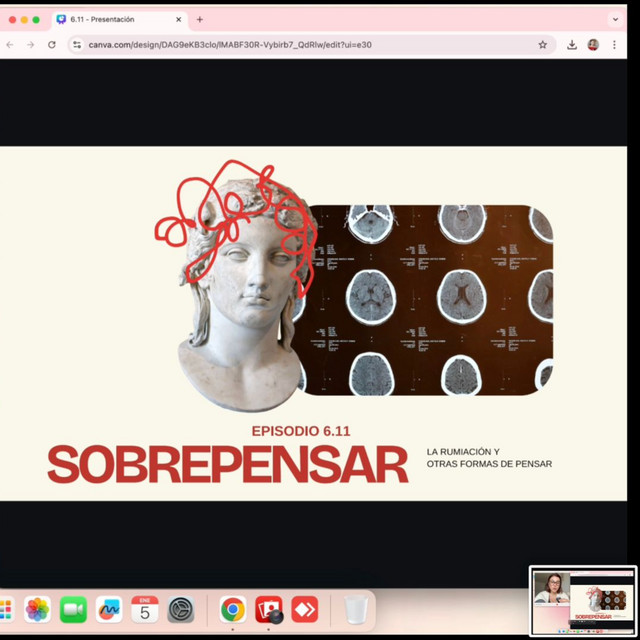640x640 pixels.
Task: Open Chrome downloads icon
Action: (572, 45)
